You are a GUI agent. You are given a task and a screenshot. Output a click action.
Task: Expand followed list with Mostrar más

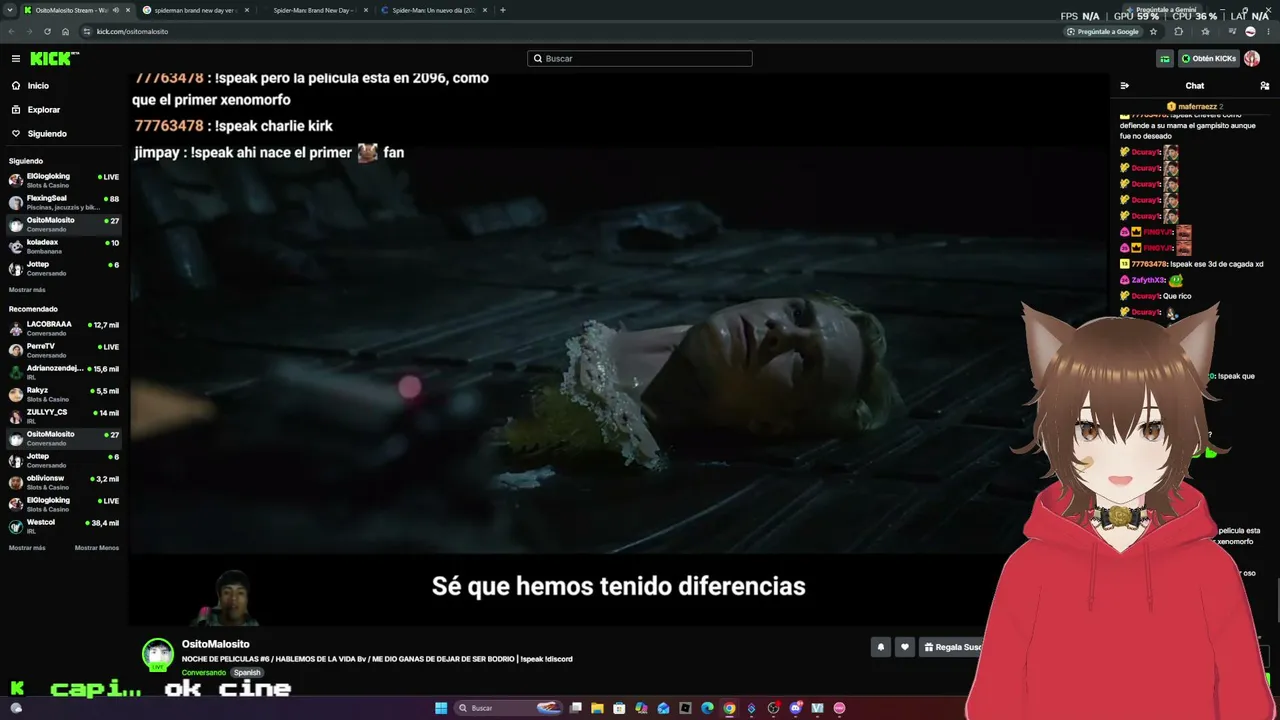click(x=27, y=290)
